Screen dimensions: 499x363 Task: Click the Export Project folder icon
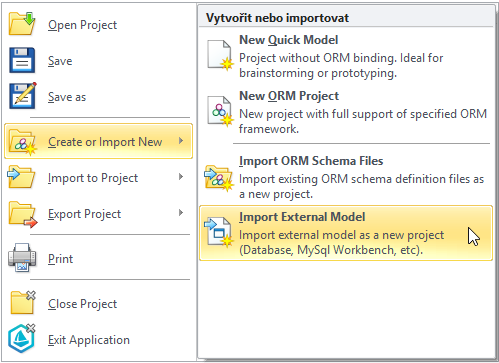pos(23,214)
